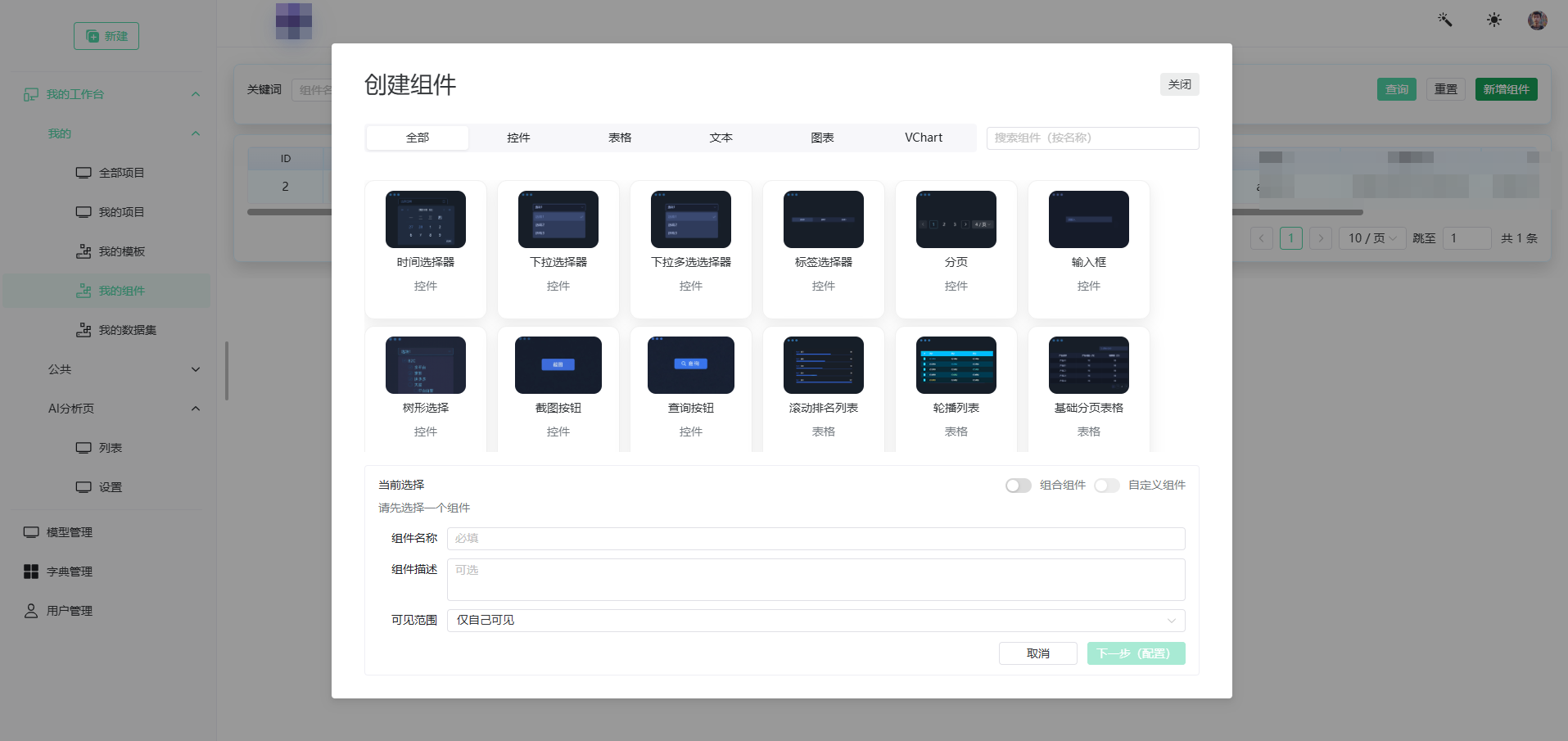This screenshot has width=1568, height=741.
Task: Click the 我的工作台 workbench icon
Action: pyautogui.click(x=31, y=94)
